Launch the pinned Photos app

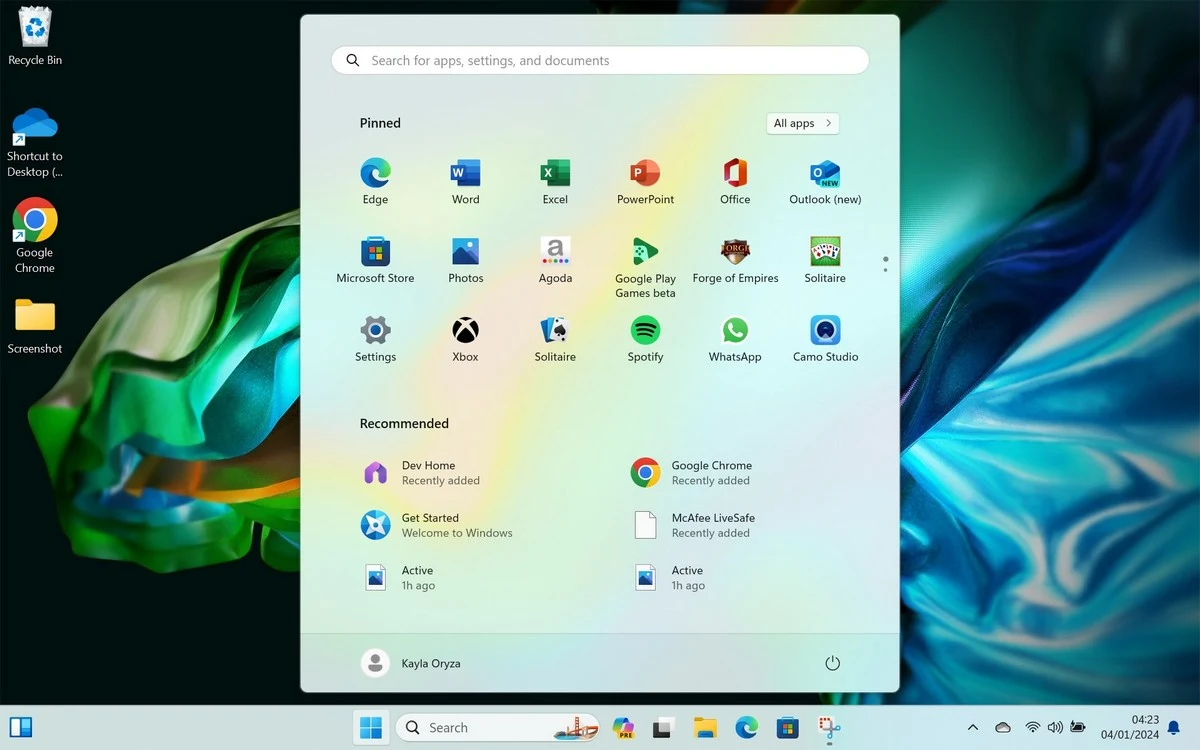[x=465, y=260]
